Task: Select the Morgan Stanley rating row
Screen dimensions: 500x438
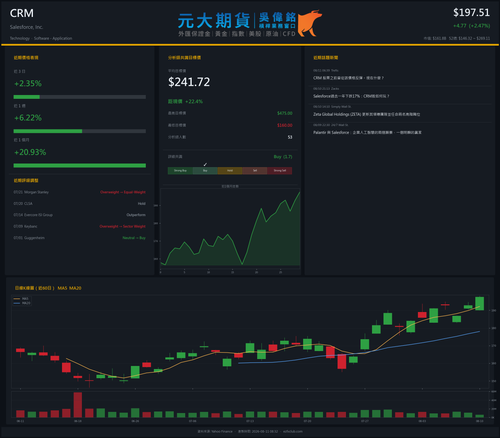Action: pyautogui.click(x=80, y=192)
